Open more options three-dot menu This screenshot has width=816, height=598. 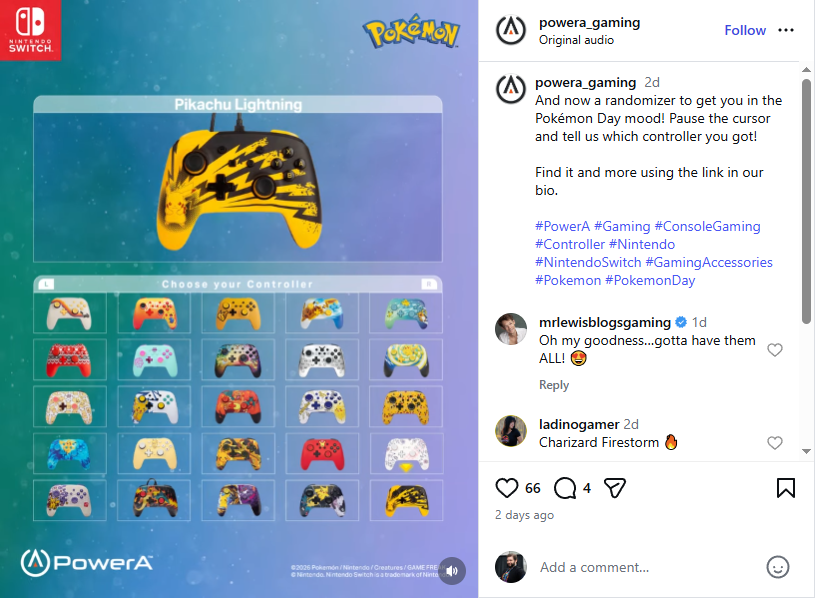pos(786,30)
